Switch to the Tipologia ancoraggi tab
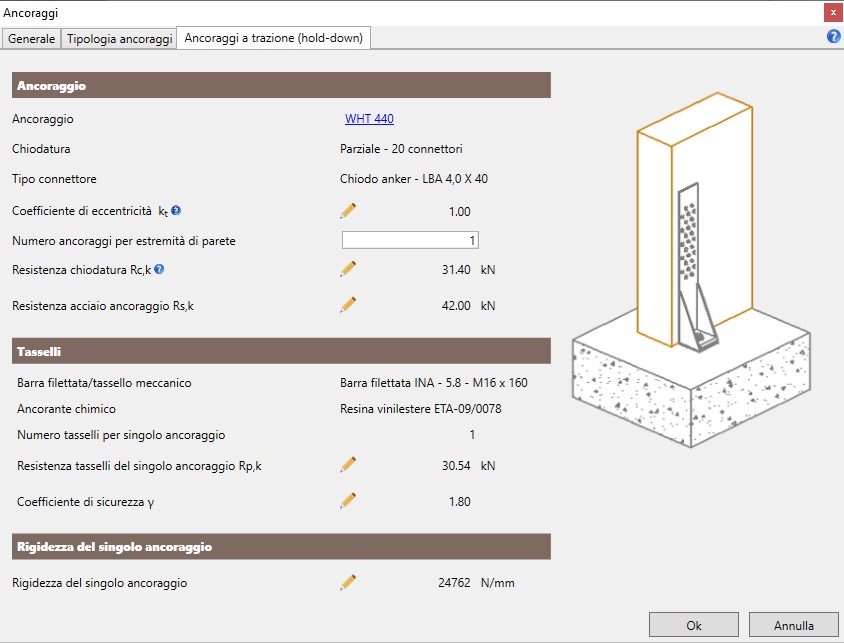The image size is (844, 643). click(119, 39)
